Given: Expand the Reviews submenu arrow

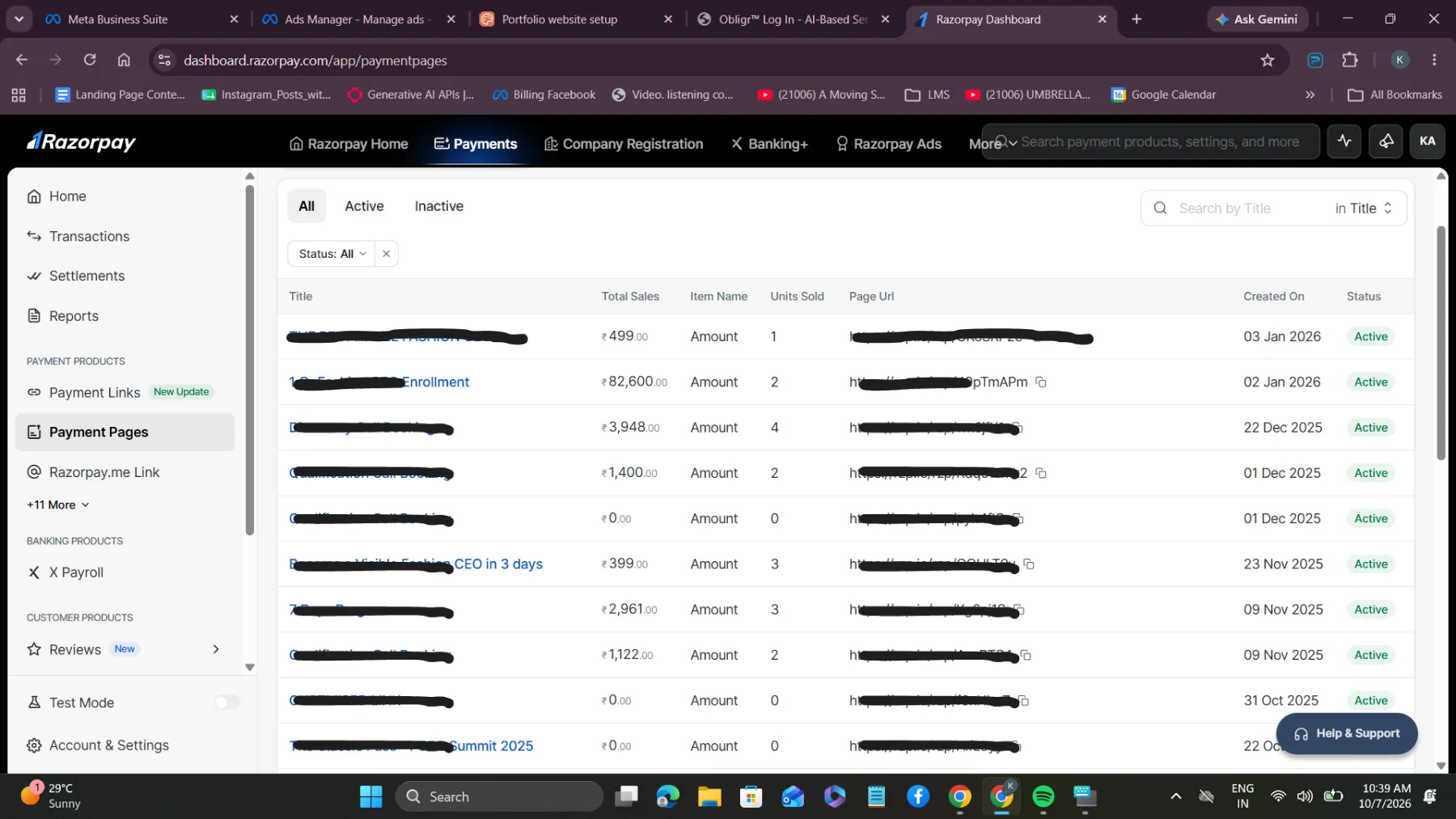Looking at the screenshot, I should pyautogui.click(x=216, y=649).
